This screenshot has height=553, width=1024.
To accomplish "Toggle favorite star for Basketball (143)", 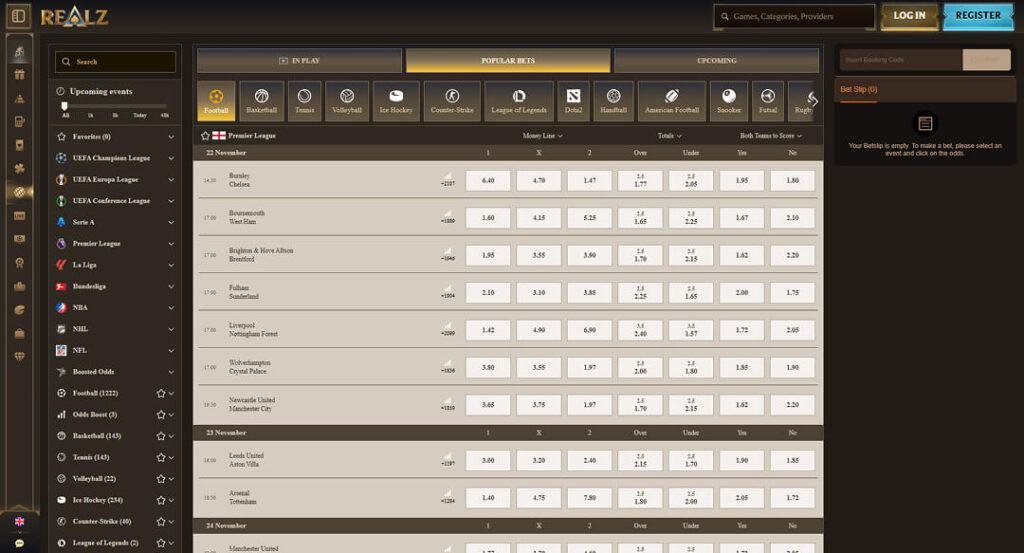I will (x=160, y=436).
